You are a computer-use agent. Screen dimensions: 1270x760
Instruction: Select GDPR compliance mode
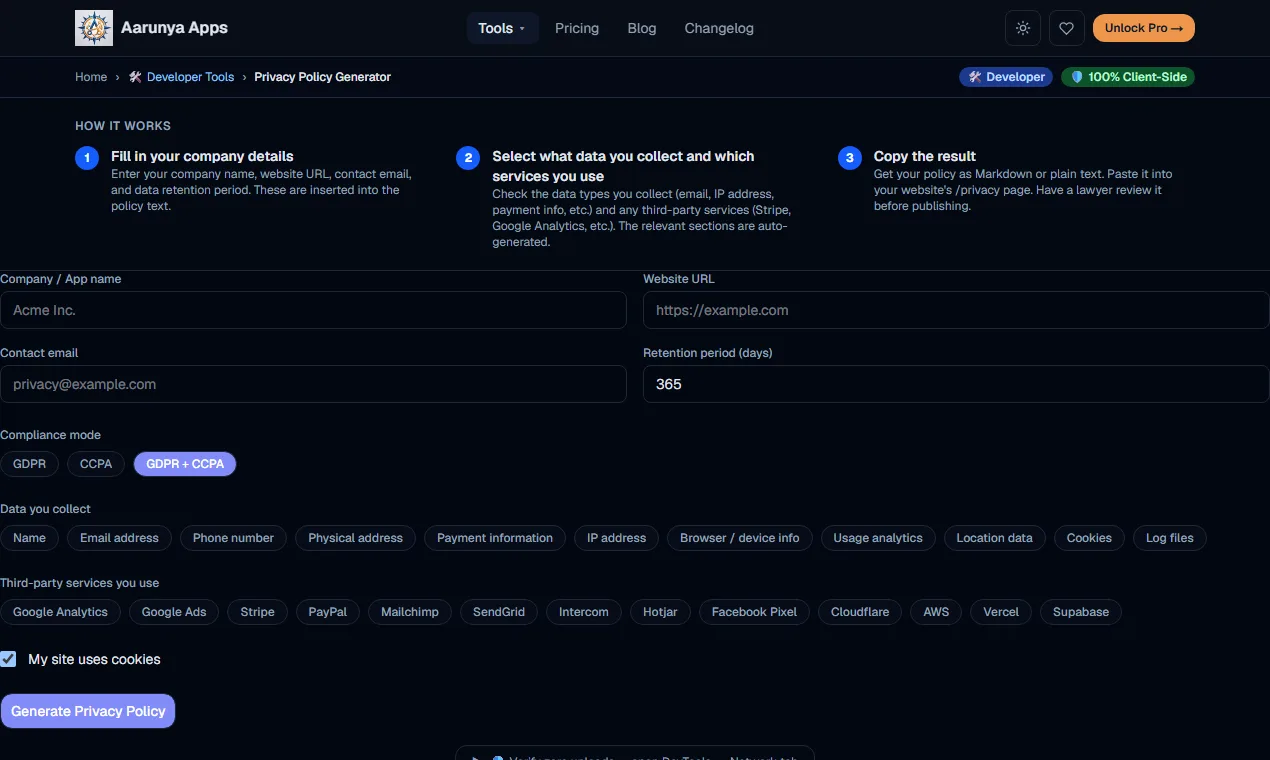pos(30,464)
